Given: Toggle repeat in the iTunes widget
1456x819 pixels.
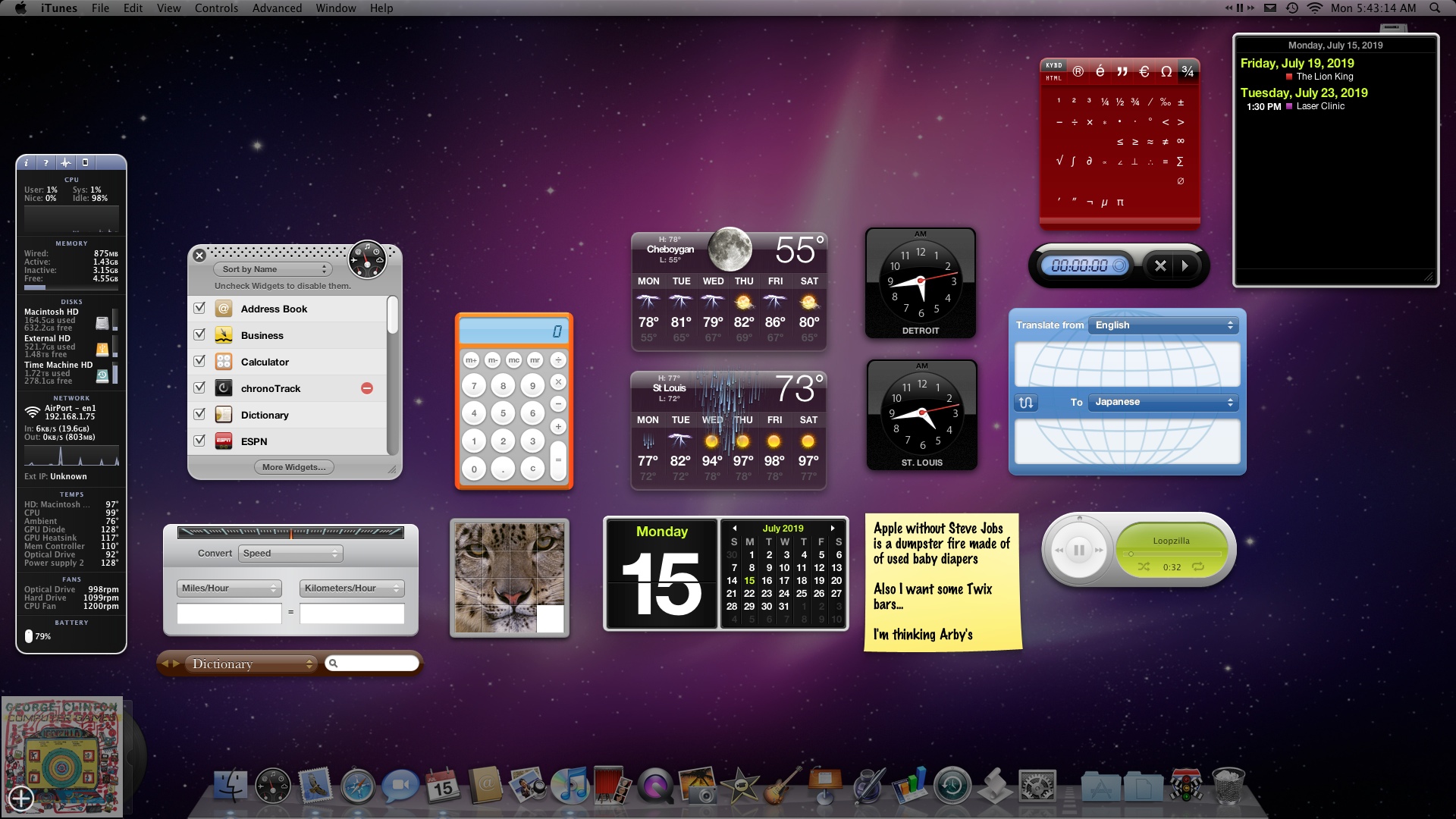Looking at the screenshot, I should coord(1198,566).
